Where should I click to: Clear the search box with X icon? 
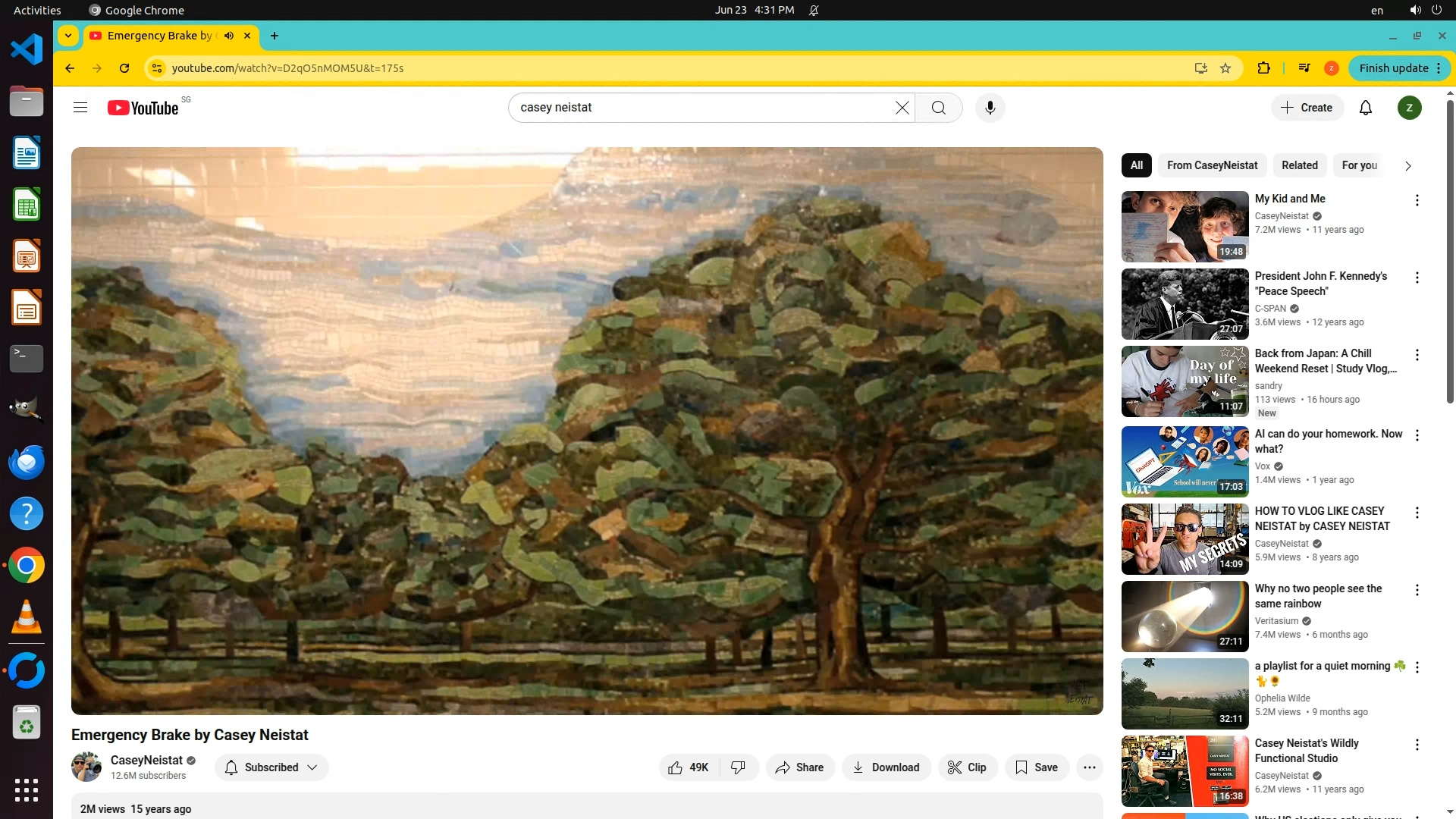[x=902, y=108]
